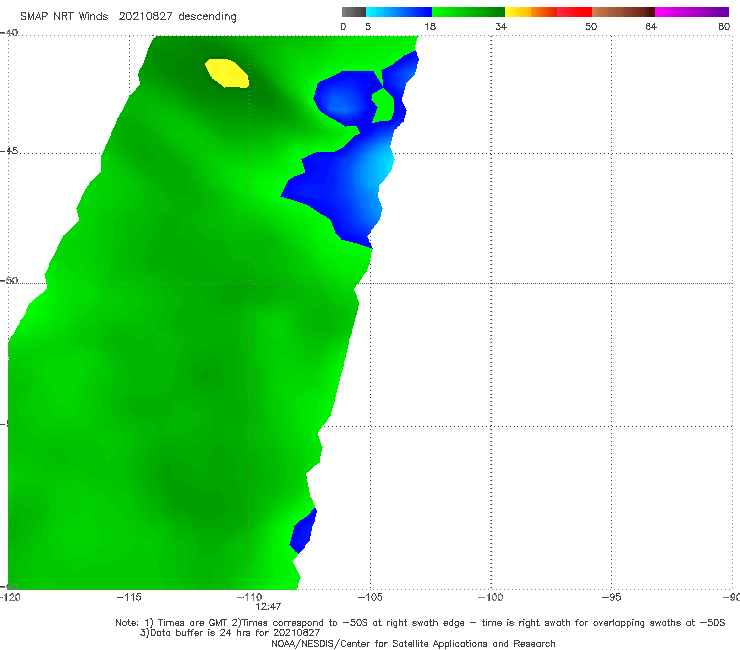The height and width of the screenshot is (650, 740).
Task: Click the green segment of the color bar
Action: tap(468, 12)
